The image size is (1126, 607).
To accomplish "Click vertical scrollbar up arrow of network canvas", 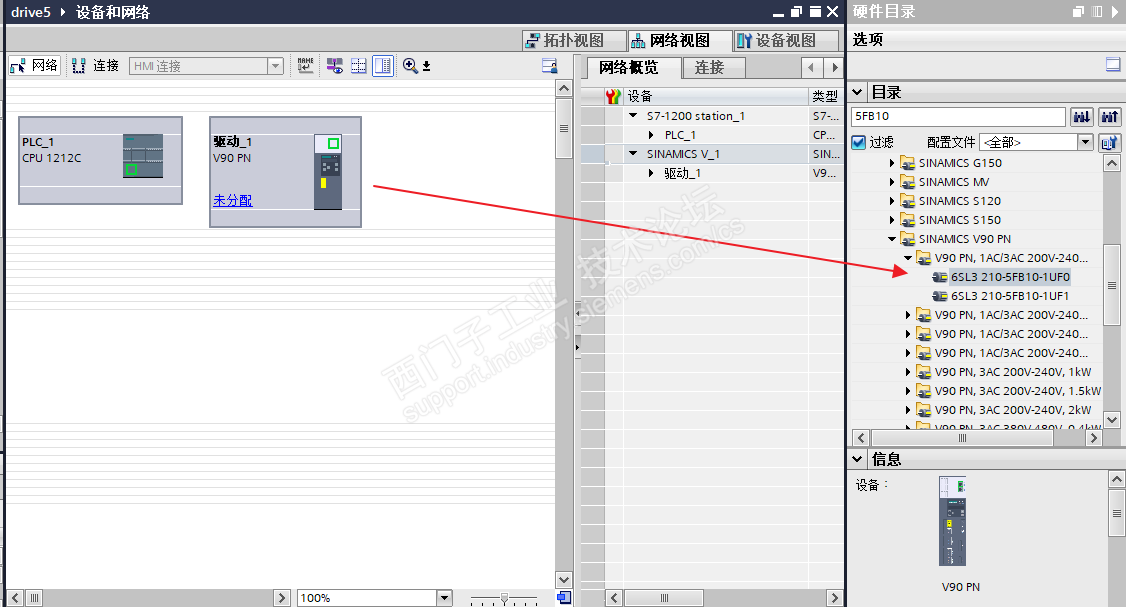I will (x=564, y=88).
